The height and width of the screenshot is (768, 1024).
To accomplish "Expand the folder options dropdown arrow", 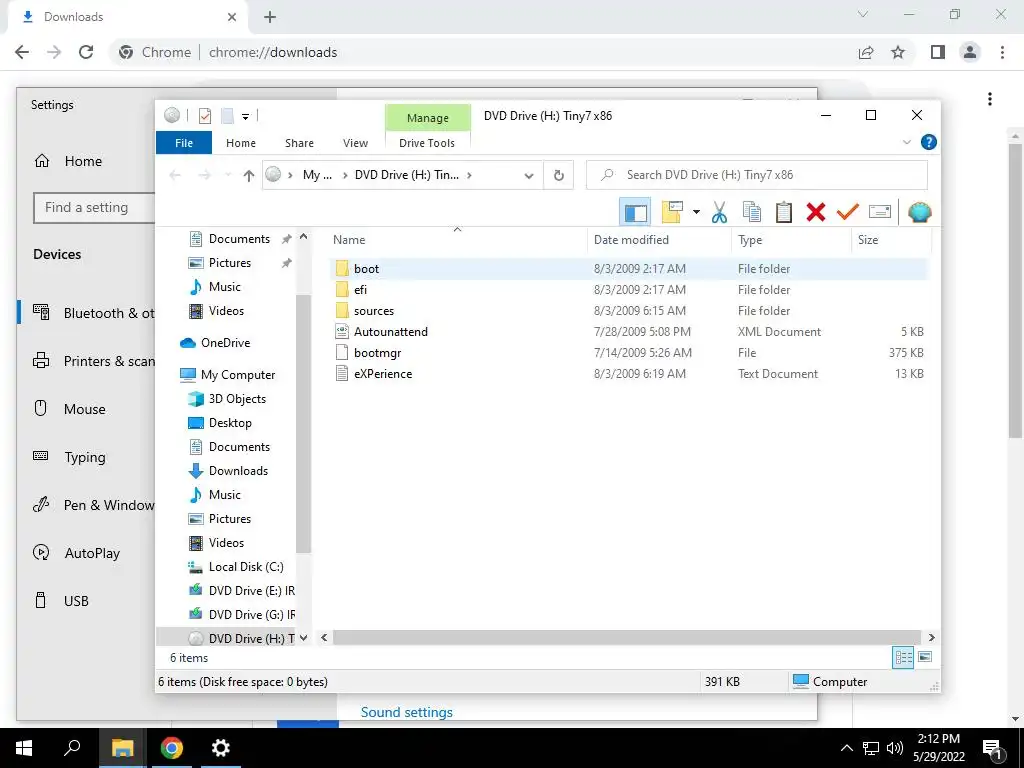I will pos(696,212).
